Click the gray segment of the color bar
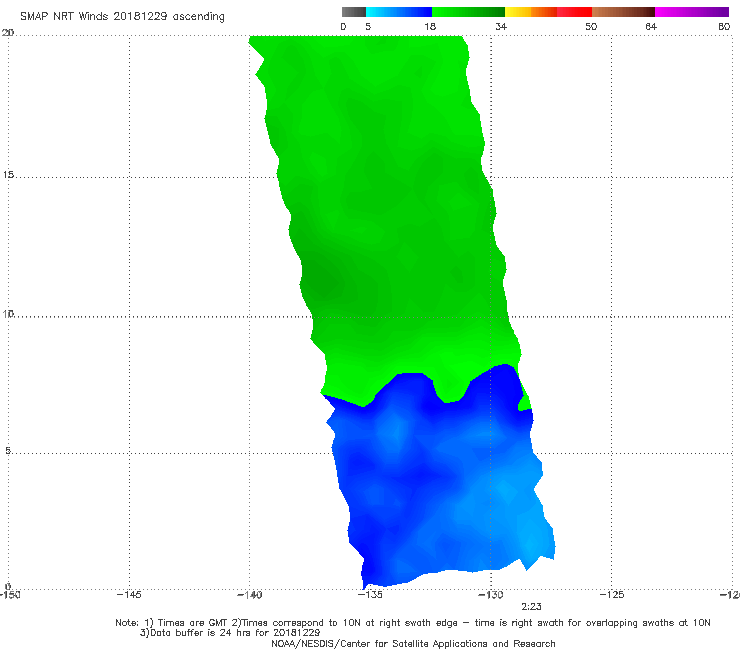The width and height of the screenshot is (740, 650). [x=353, y=12]
